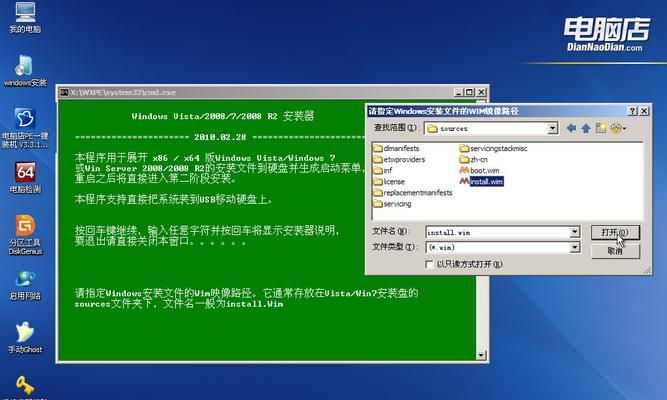
Task: Click the dialog help question mark button
Action: coord(633,111)
